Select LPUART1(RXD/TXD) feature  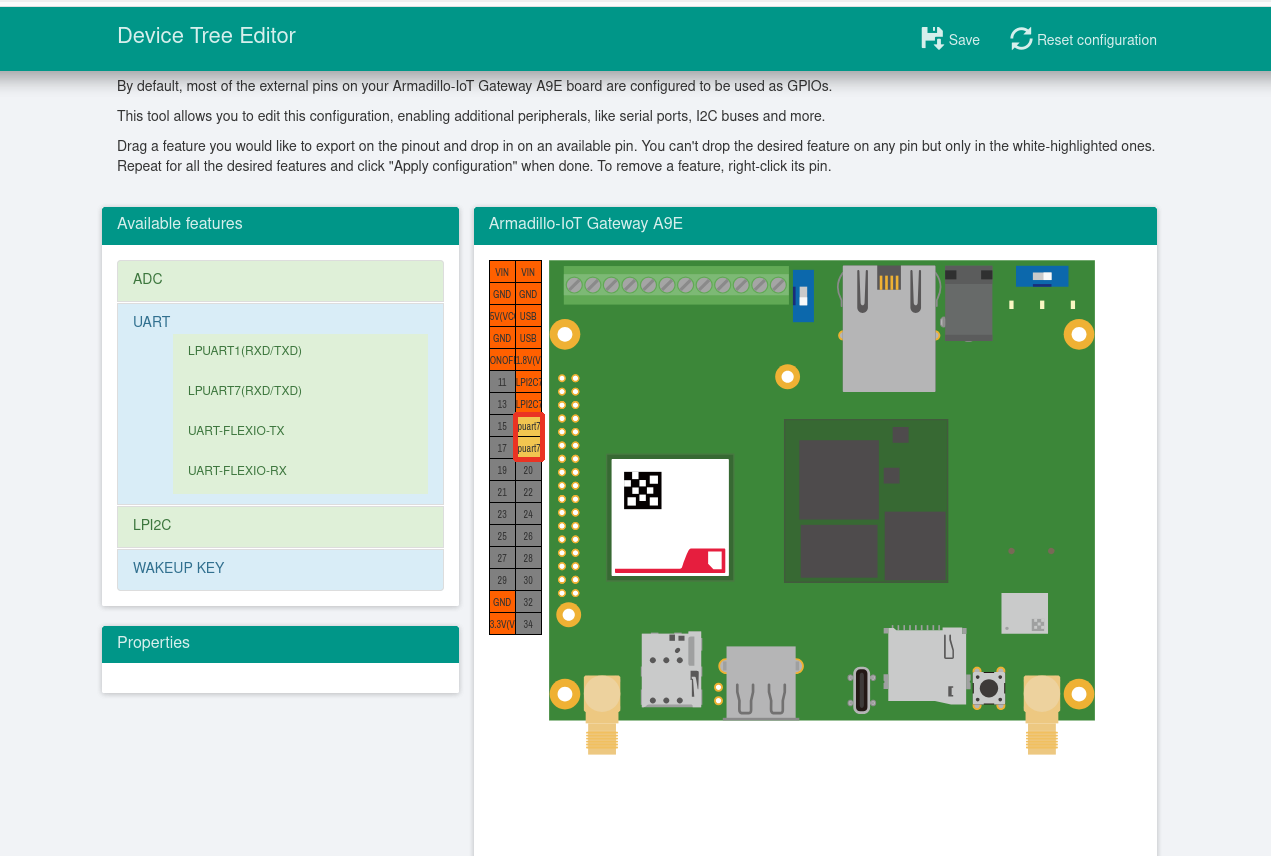[x=245, y=351]
